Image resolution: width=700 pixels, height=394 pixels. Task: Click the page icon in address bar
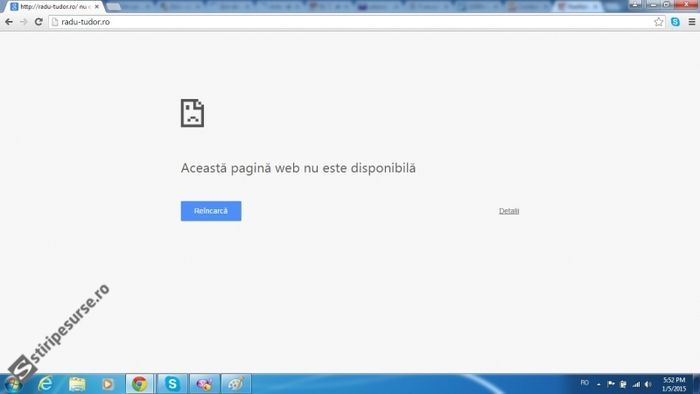[55, 22]
